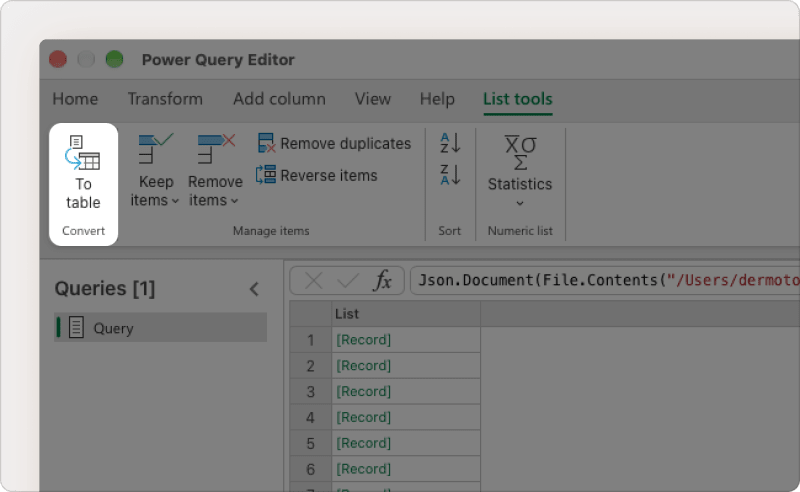Select the List tools tab
The width and height of the screenshot is (800, 492).
click(x=518, y=99)
